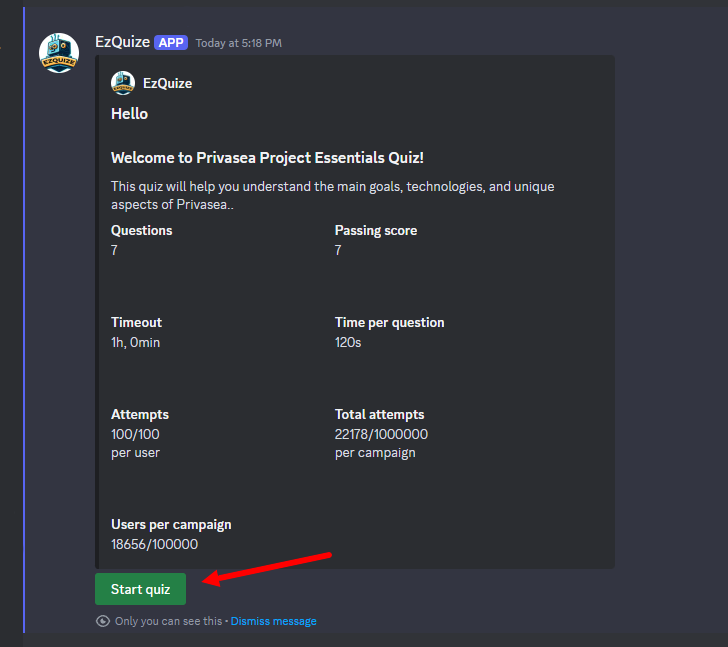728x647 pixels.
Task: Click the small EzQuize embed author icon
Action: [123, 83]
